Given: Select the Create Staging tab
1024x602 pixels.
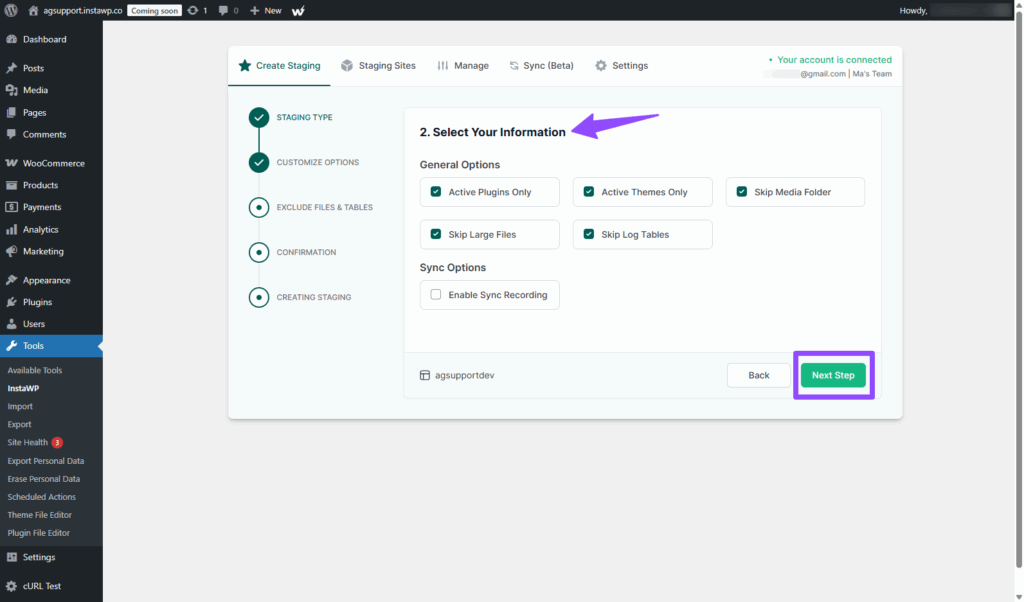Looking at the screenshot, I should [279, 65].
